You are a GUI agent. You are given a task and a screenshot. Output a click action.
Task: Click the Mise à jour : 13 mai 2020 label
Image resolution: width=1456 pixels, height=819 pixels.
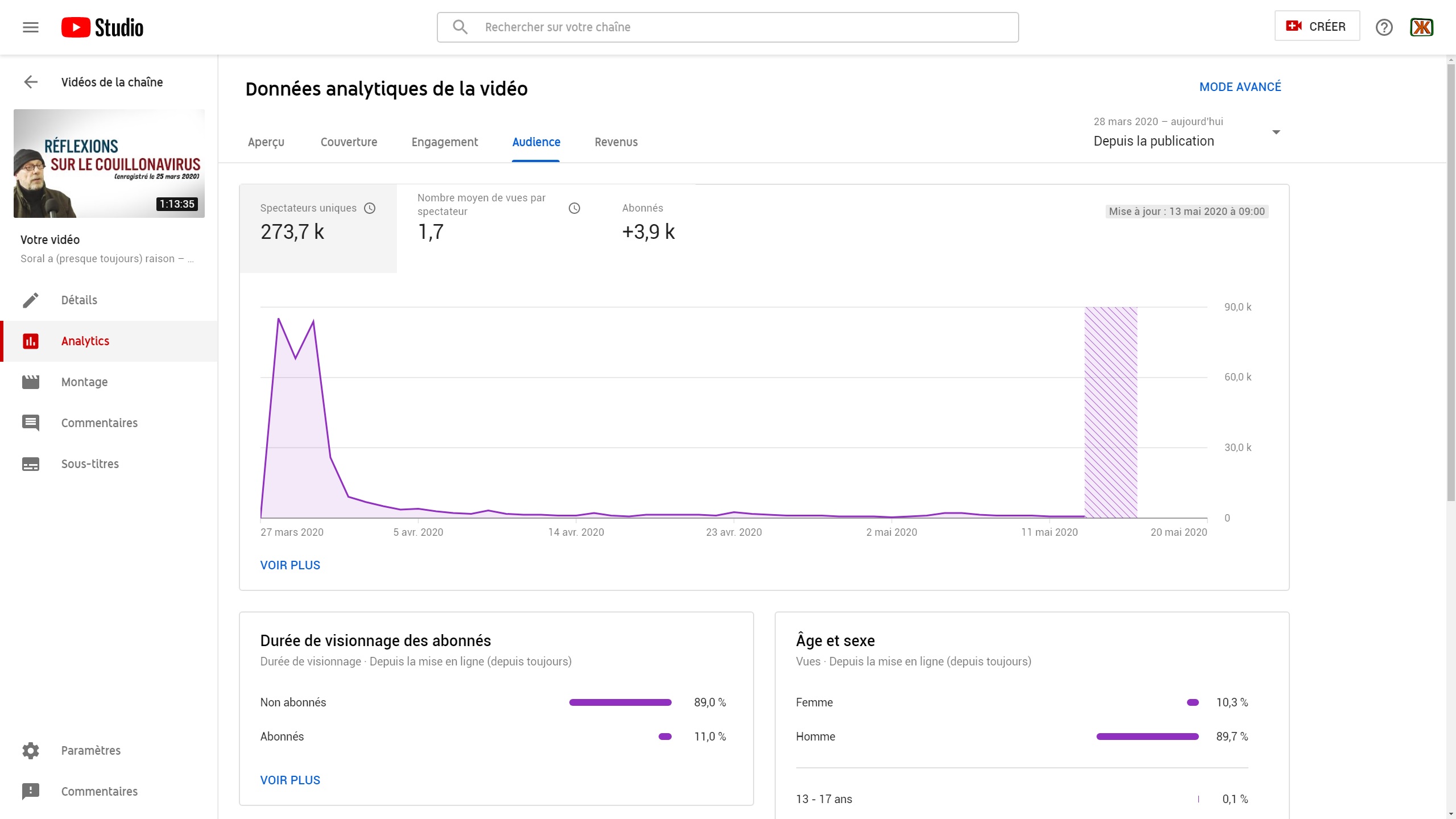coord(1186,212)
